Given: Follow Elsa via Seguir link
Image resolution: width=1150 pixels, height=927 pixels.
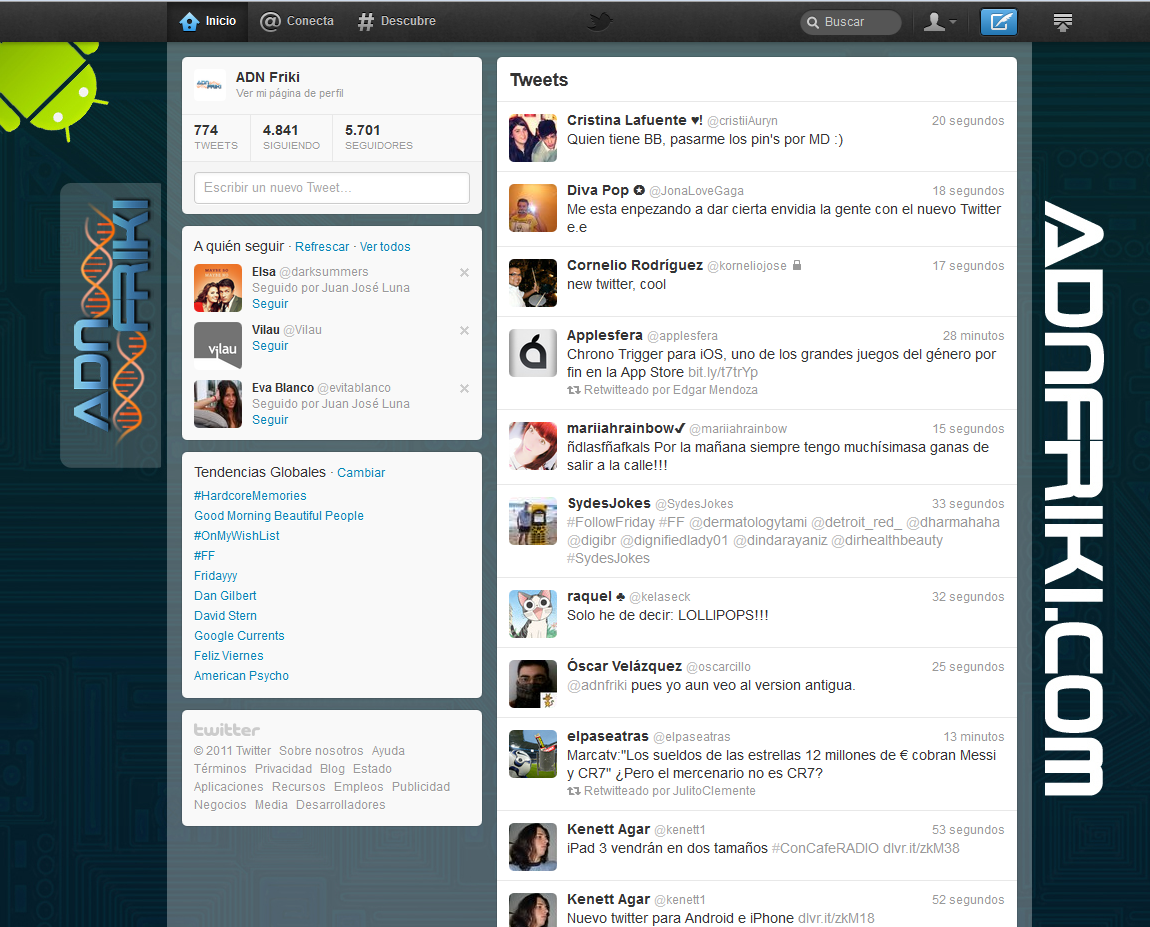Looking at the screenshot, I should point(270,304).
